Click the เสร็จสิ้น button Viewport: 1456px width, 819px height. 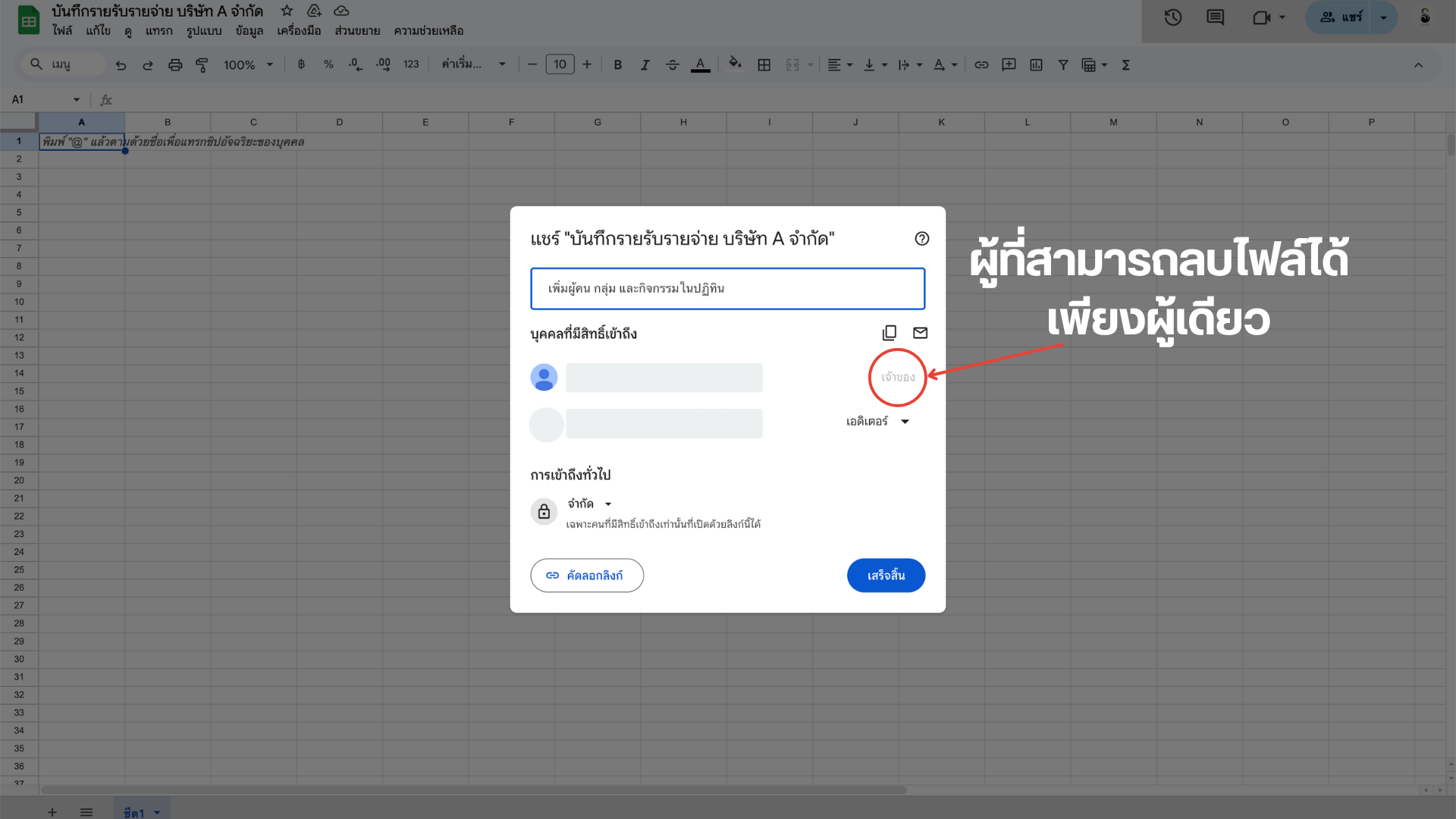[x=886, y=576]
